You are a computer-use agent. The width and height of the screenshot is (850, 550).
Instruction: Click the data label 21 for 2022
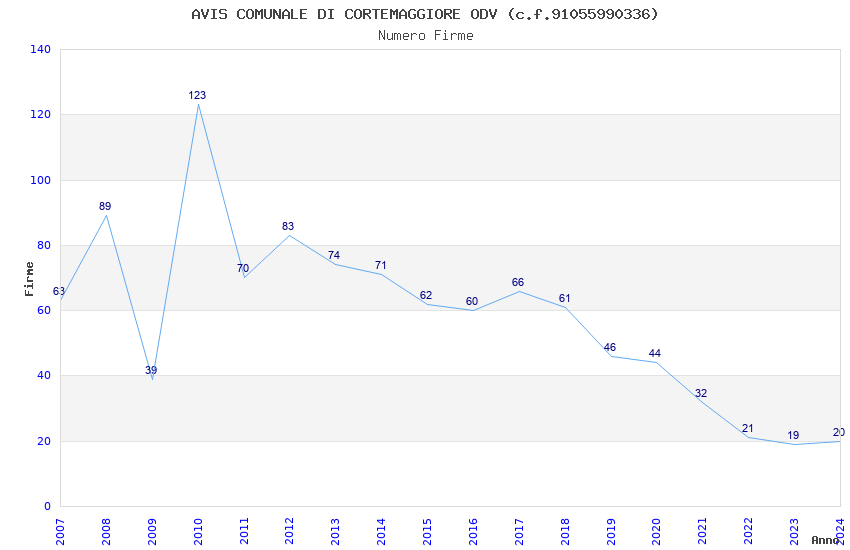(748, 429)
